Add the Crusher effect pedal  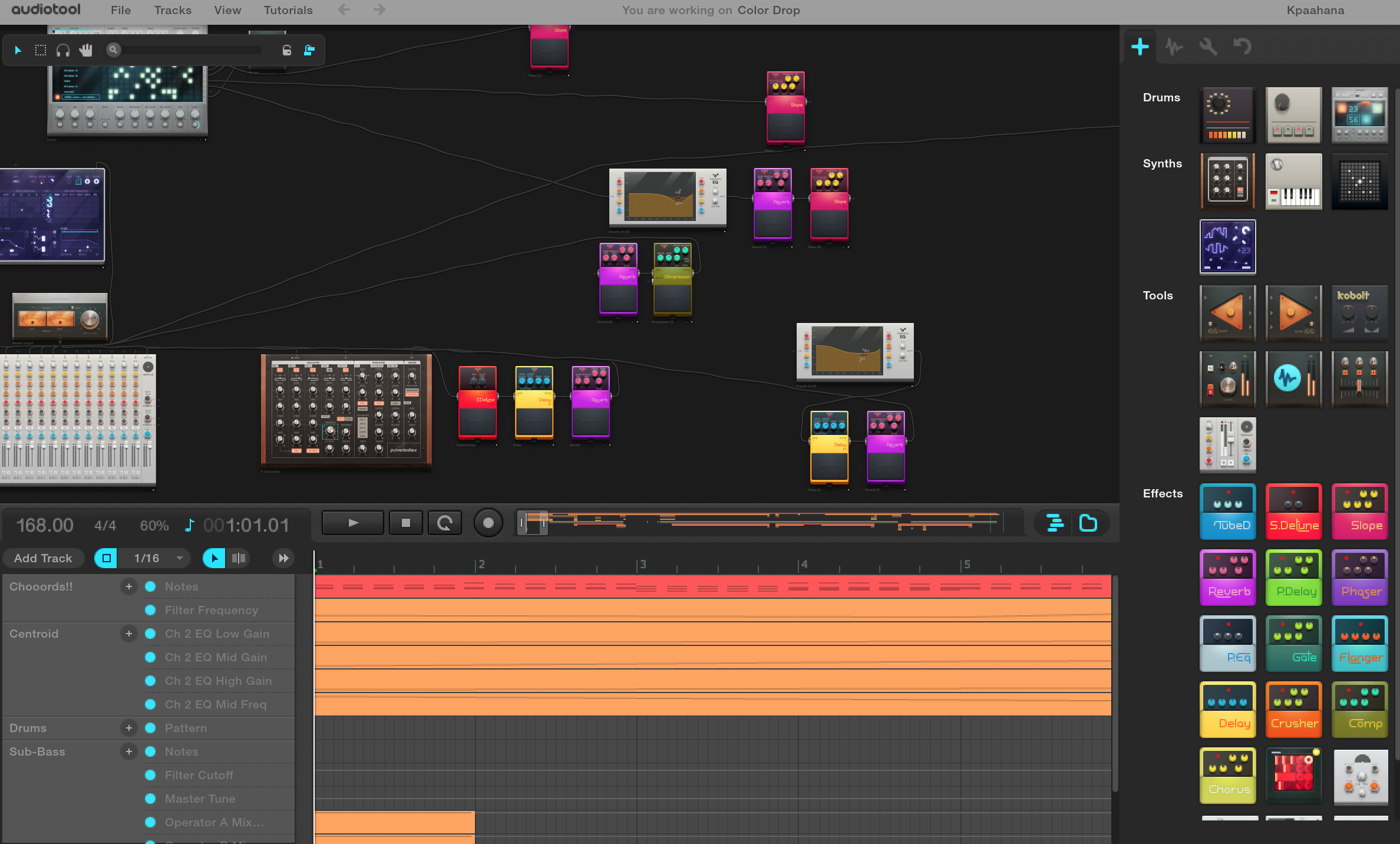click(1294, 710)
